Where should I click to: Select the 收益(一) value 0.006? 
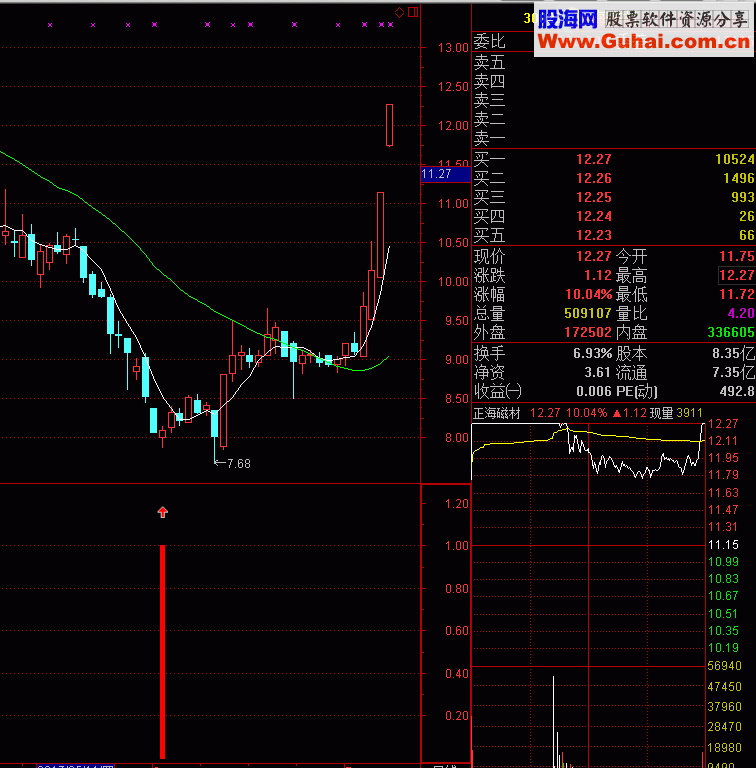pos(593,391)
